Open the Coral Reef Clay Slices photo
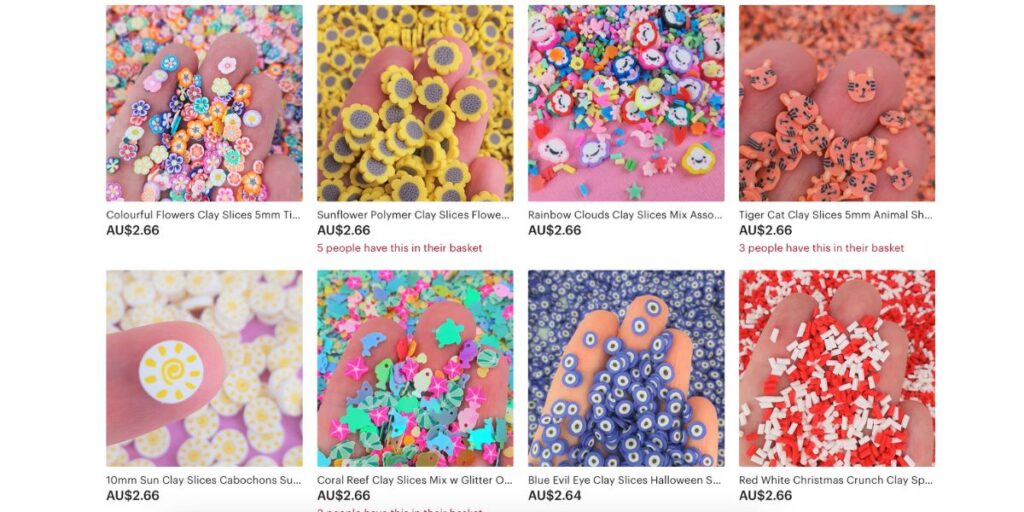The height and width of the screenshot is (512, 1024). (x=415, y=368)
